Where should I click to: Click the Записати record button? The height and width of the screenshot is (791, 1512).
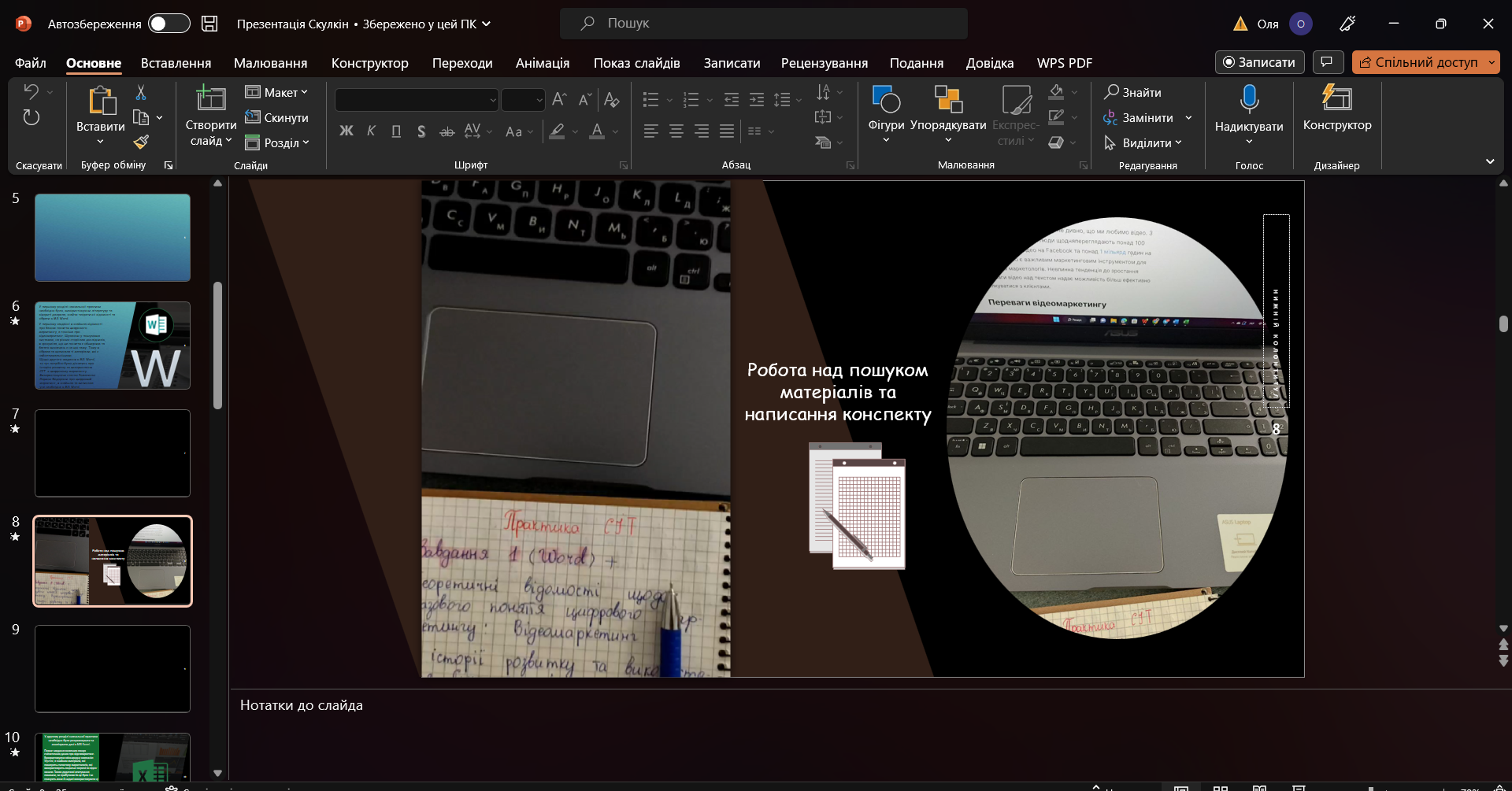coord(1259,62)
